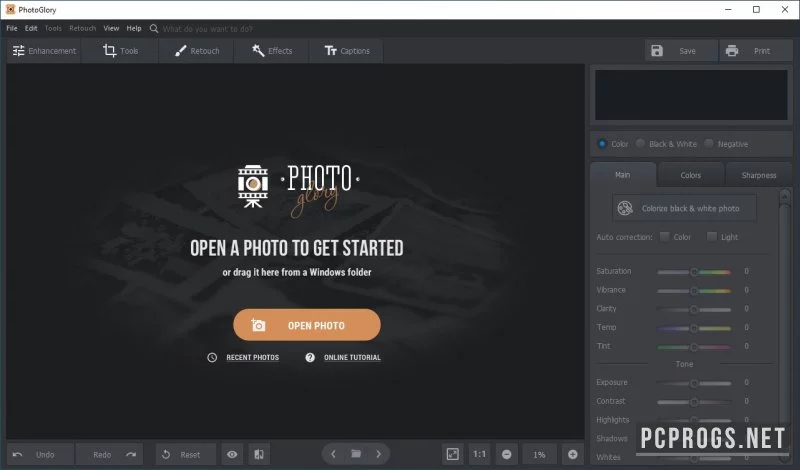This screenshot has width=800, height=470.
Task: Open the Online Tutorial link
Action: pyautogui.click(x=352, y=358)
